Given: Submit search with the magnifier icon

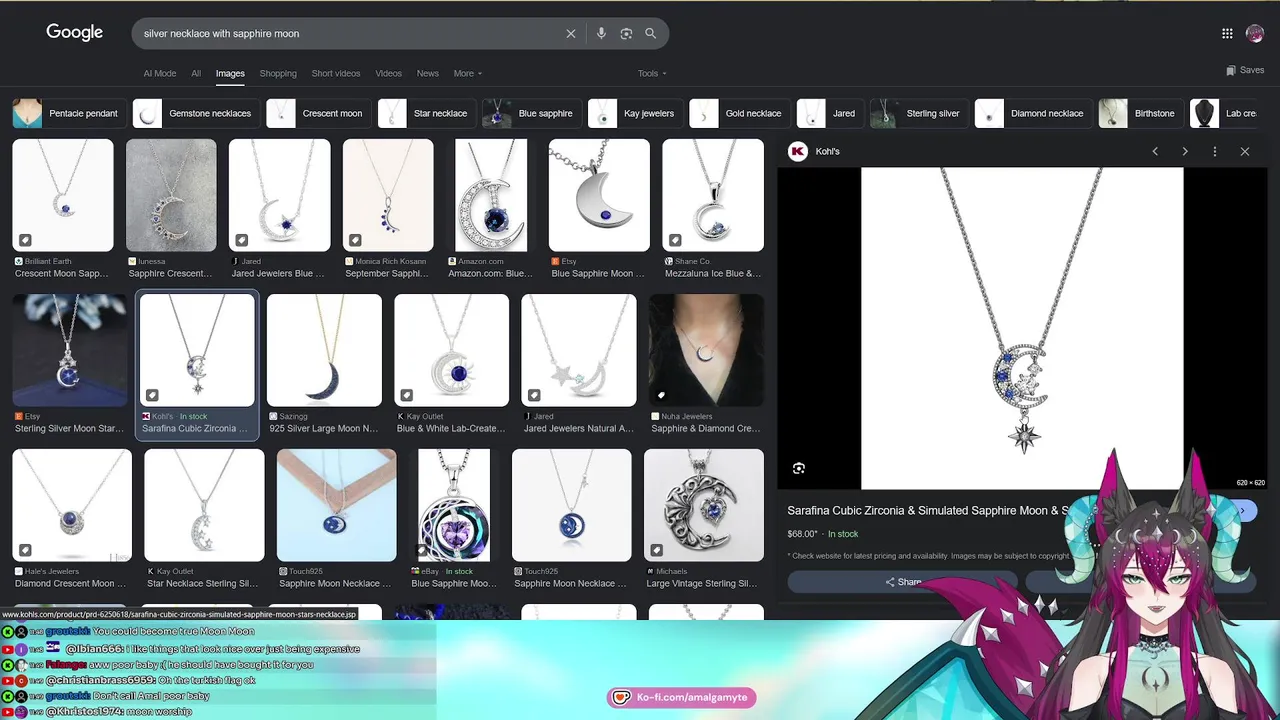Looking at the screenshot, I should pos(651,33).
